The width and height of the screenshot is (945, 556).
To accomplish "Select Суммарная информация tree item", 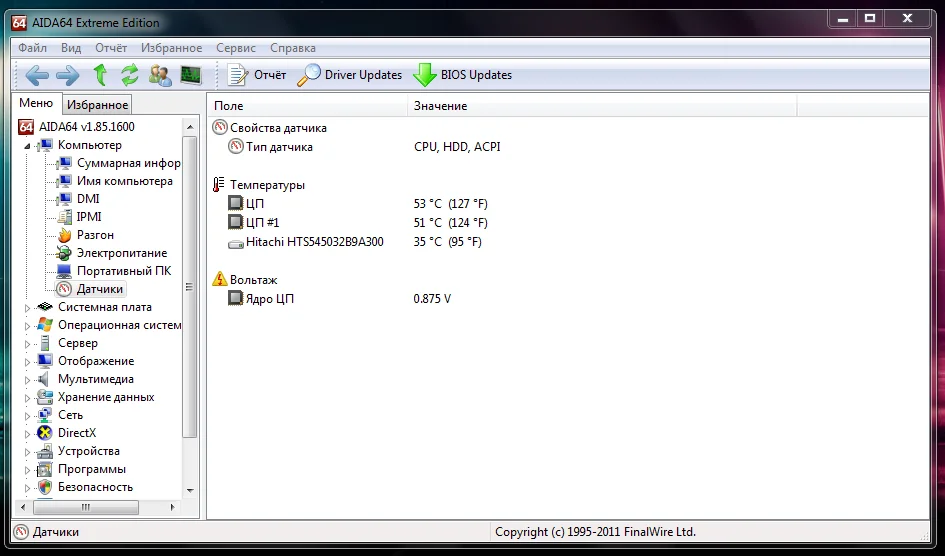I will [x=128, y=163].
